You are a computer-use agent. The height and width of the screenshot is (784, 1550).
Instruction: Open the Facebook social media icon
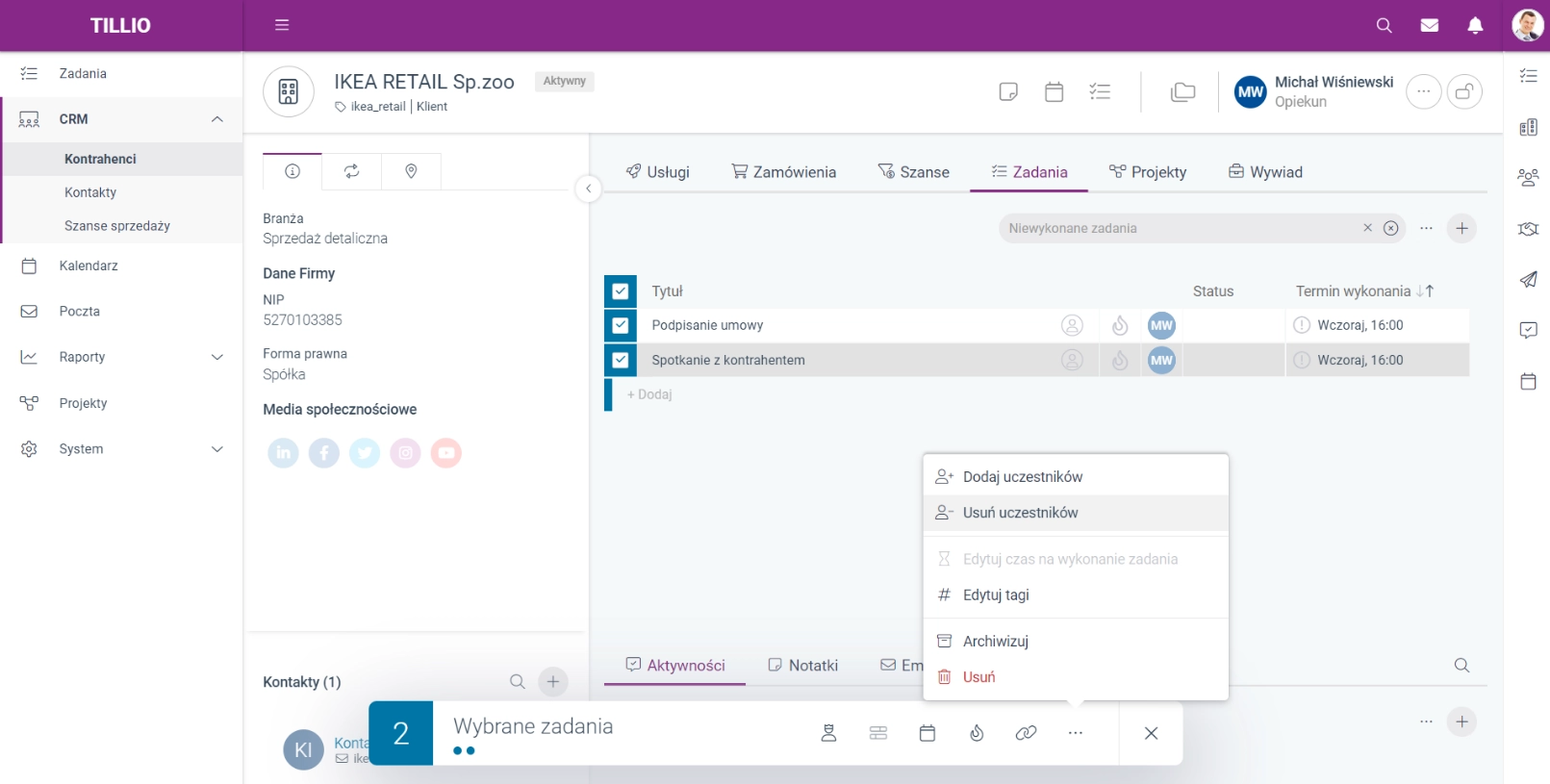pyautogui.click(x=324, y=452)
